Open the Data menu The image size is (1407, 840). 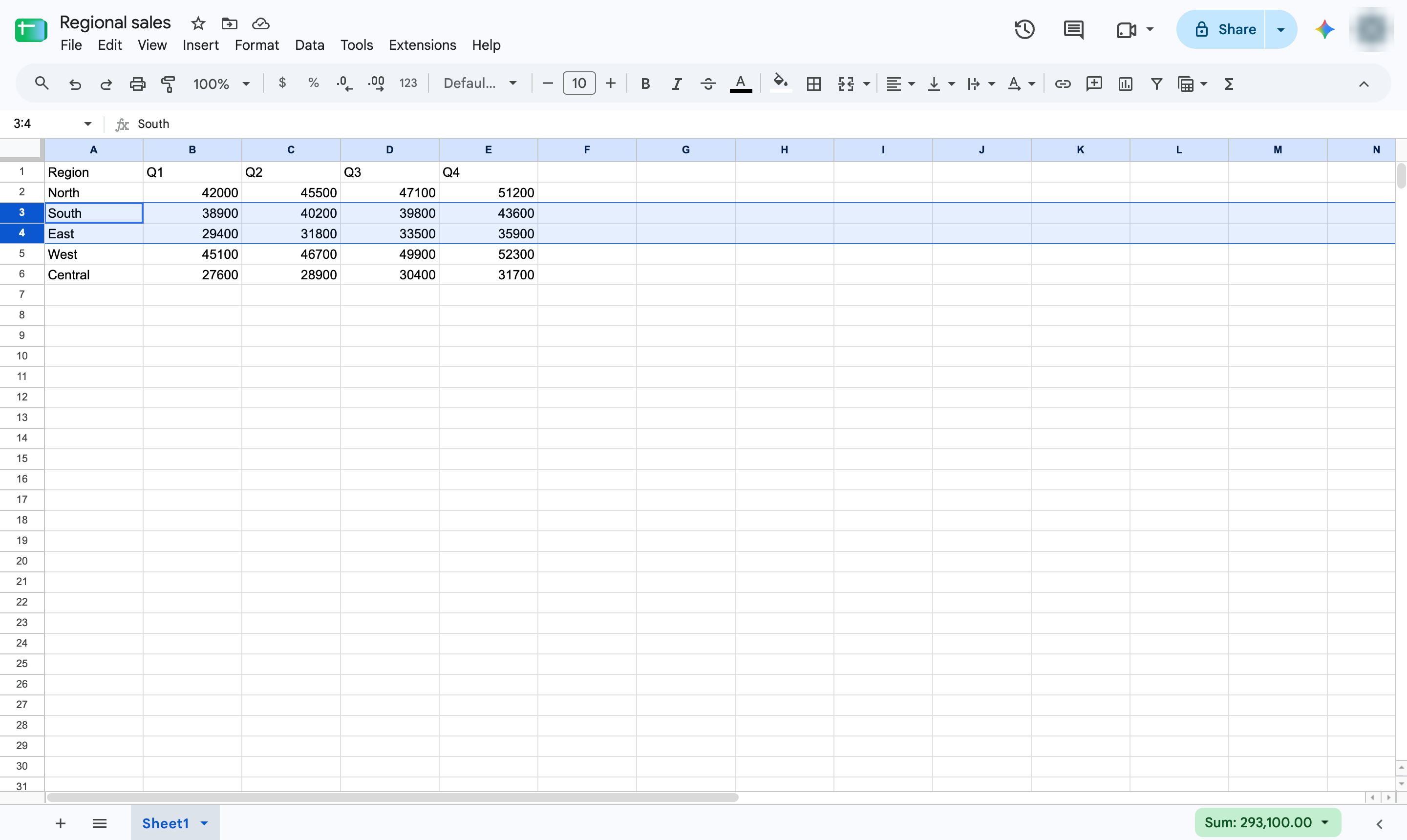point(309,45)
